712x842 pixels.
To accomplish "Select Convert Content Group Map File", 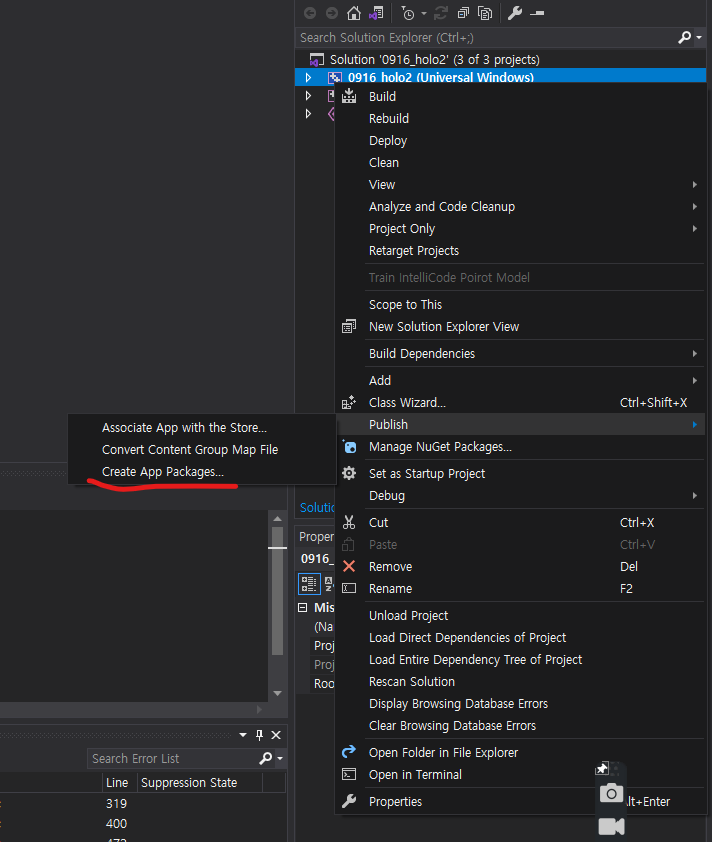I will (x=190, y=449).
